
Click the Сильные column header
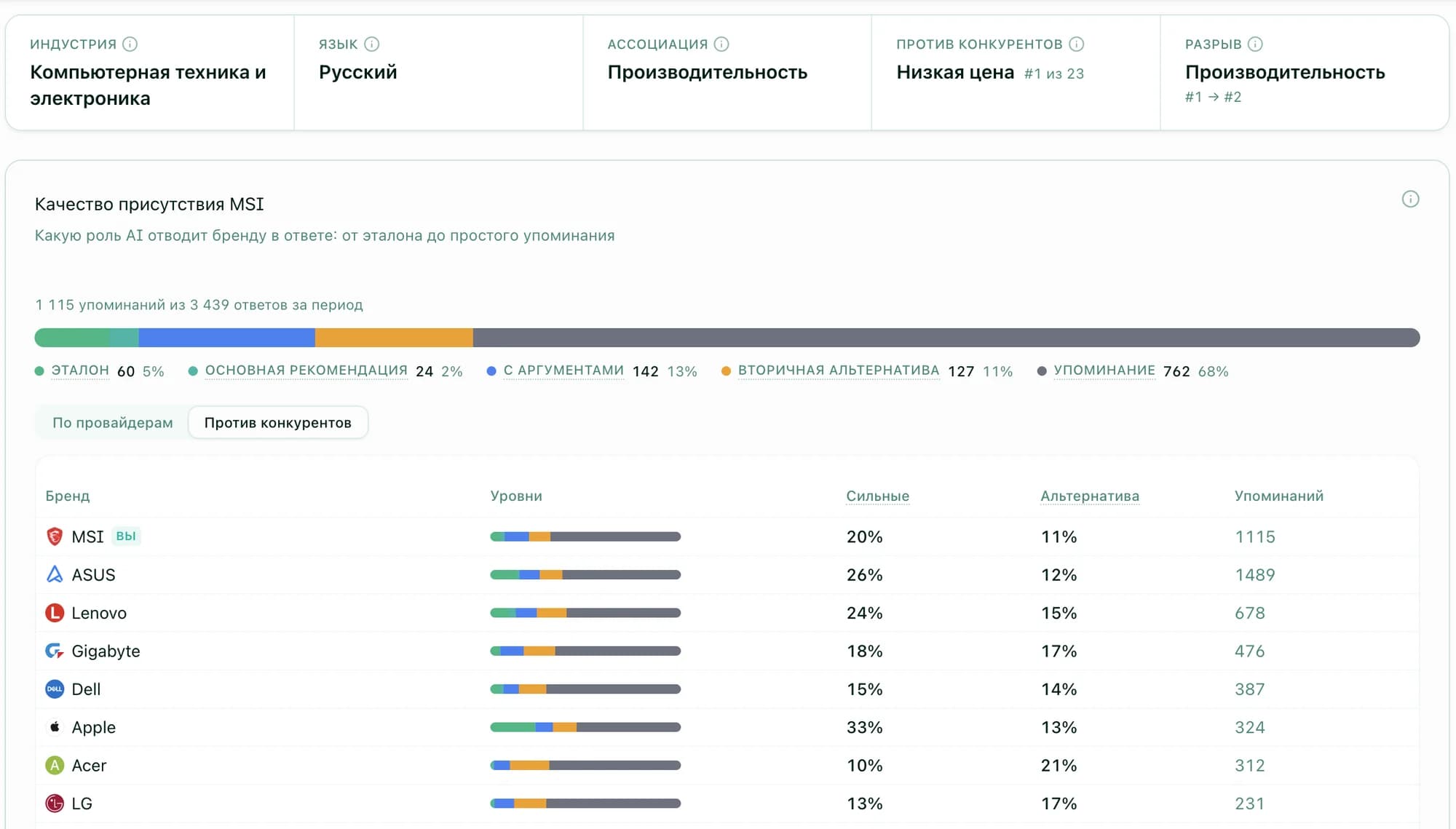coord(877,496)
